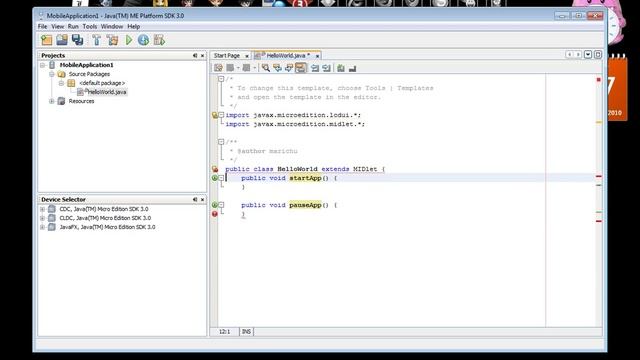
Task: Close the Projects panel
Action: point(202,56)
